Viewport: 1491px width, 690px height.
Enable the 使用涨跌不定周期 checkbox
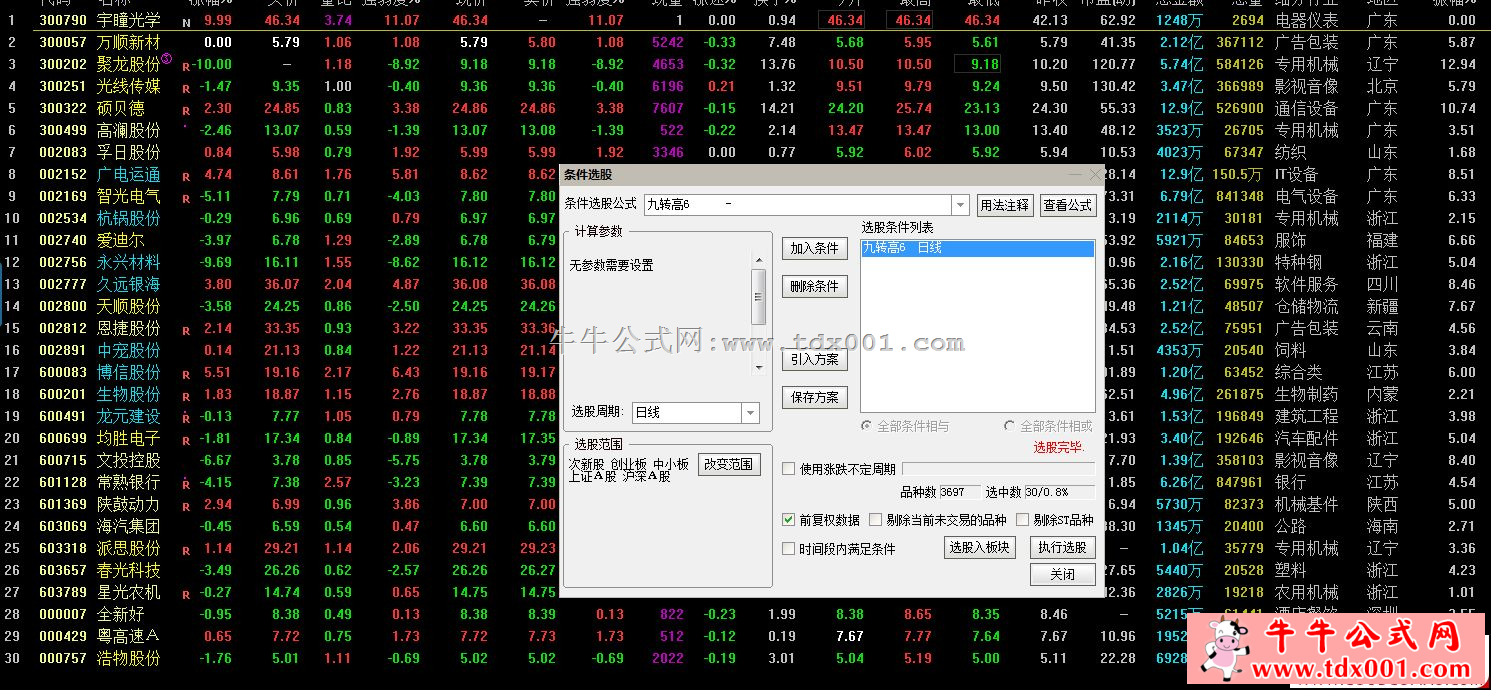(x=789, y=469)
